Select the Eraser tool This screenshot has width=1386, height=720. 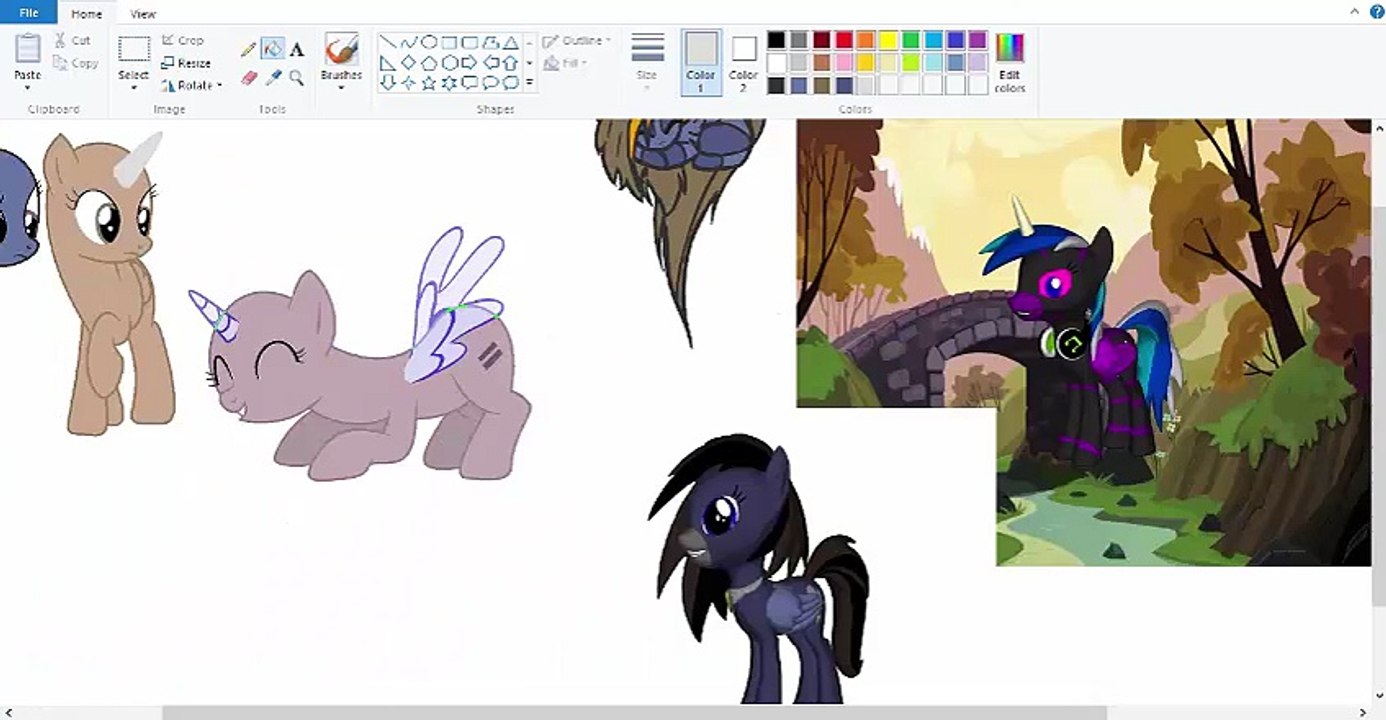pos(249,77)
